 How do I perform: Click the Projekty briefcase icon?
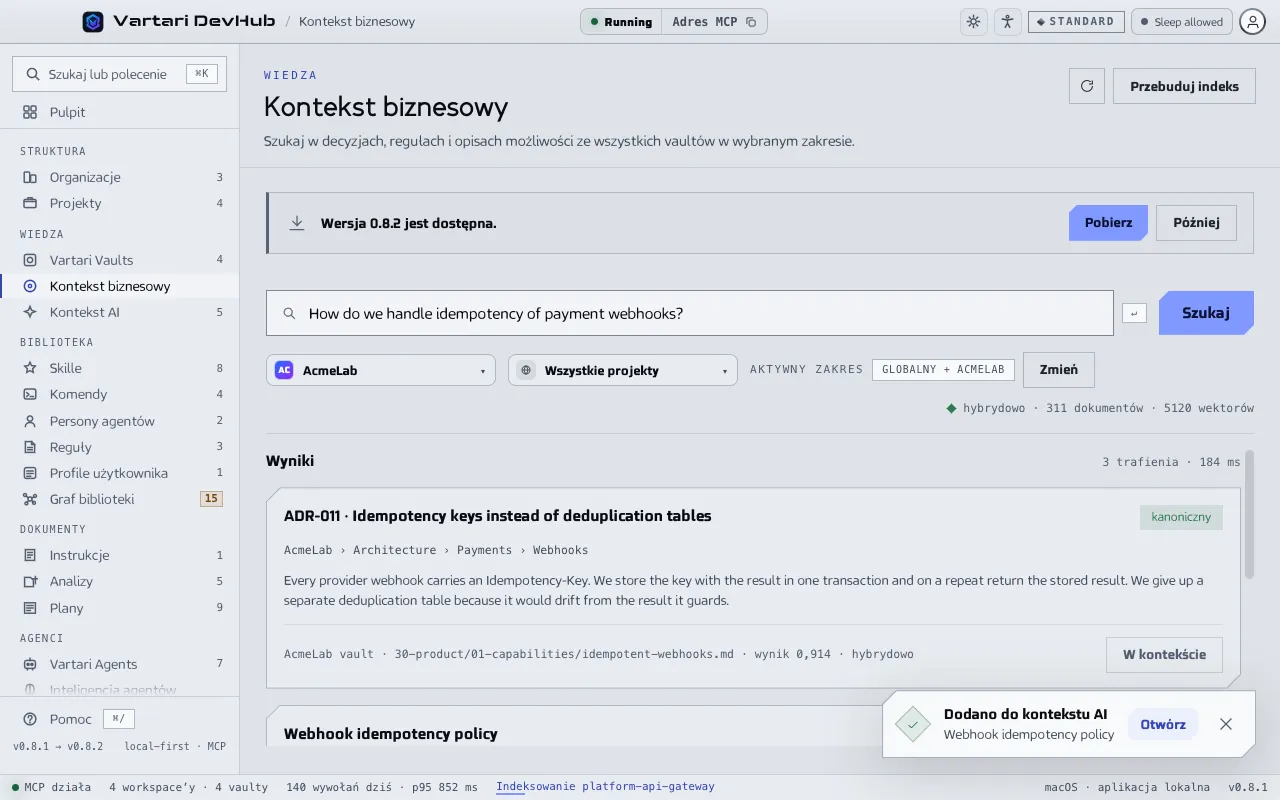[30, 203]
